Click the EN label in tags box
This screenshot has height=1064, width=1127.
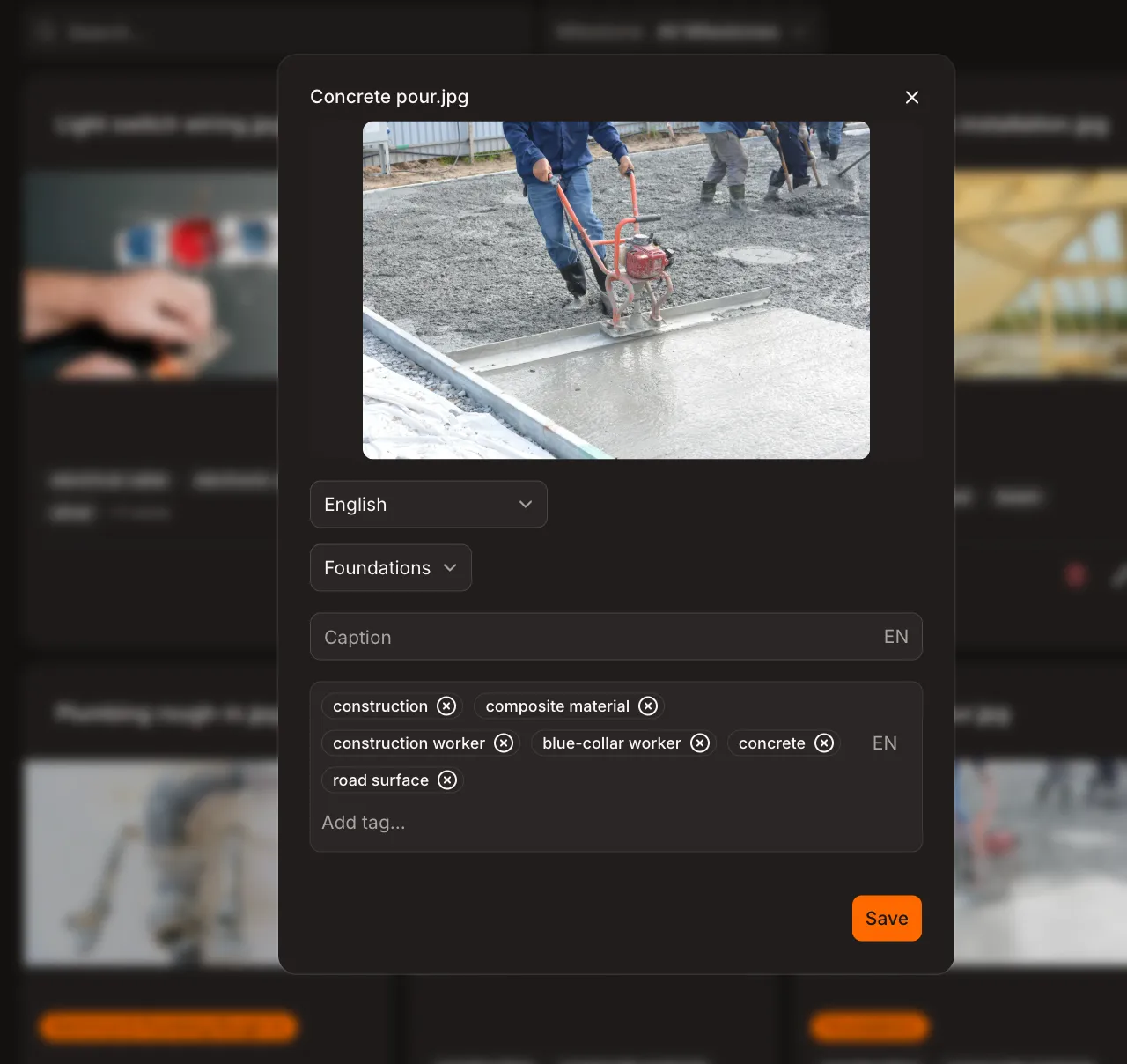click(885, 743)
